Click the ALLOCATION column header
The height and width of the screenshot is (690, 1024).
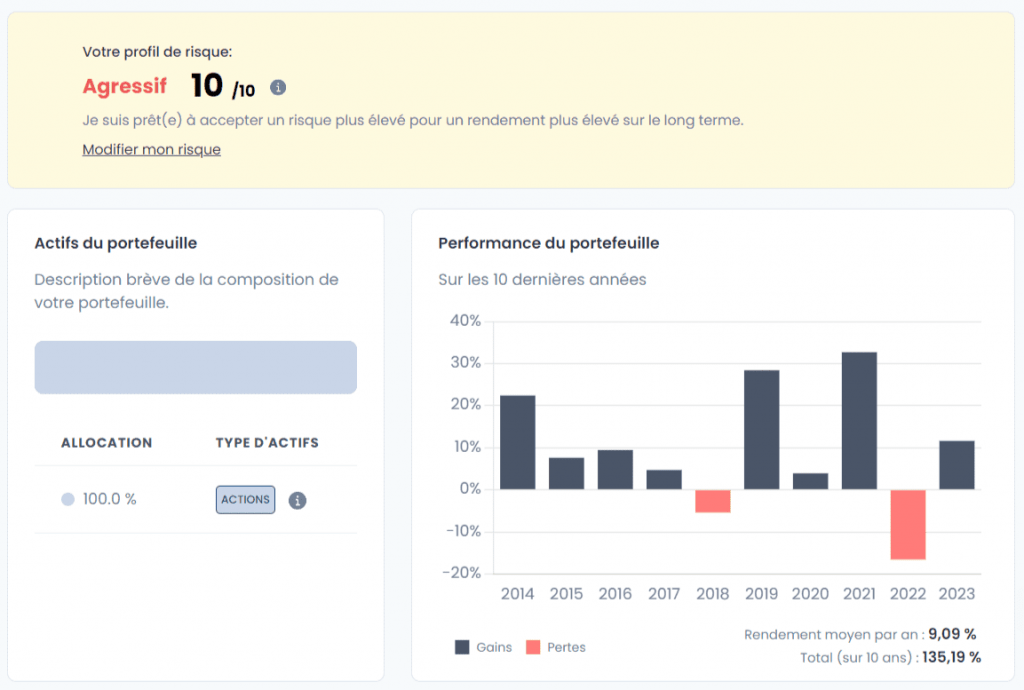click(x=107, y=442)
